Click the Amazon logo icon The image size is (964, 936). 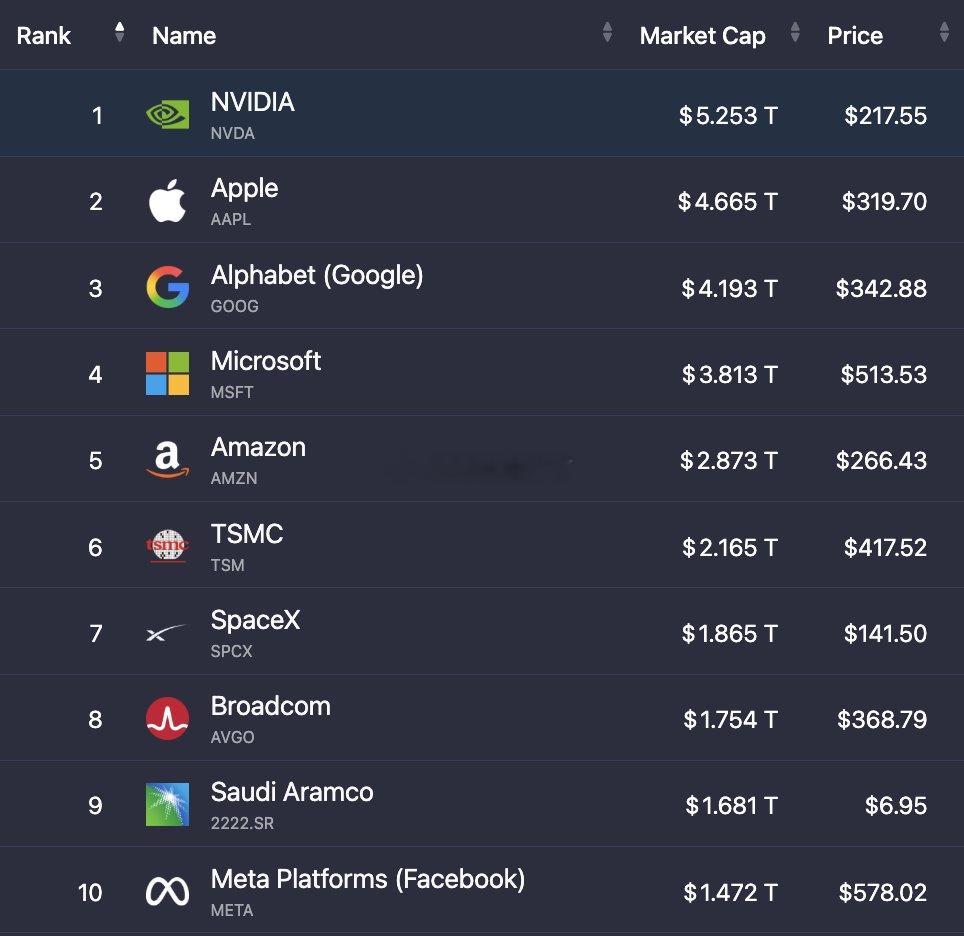(x=167, y=460)
